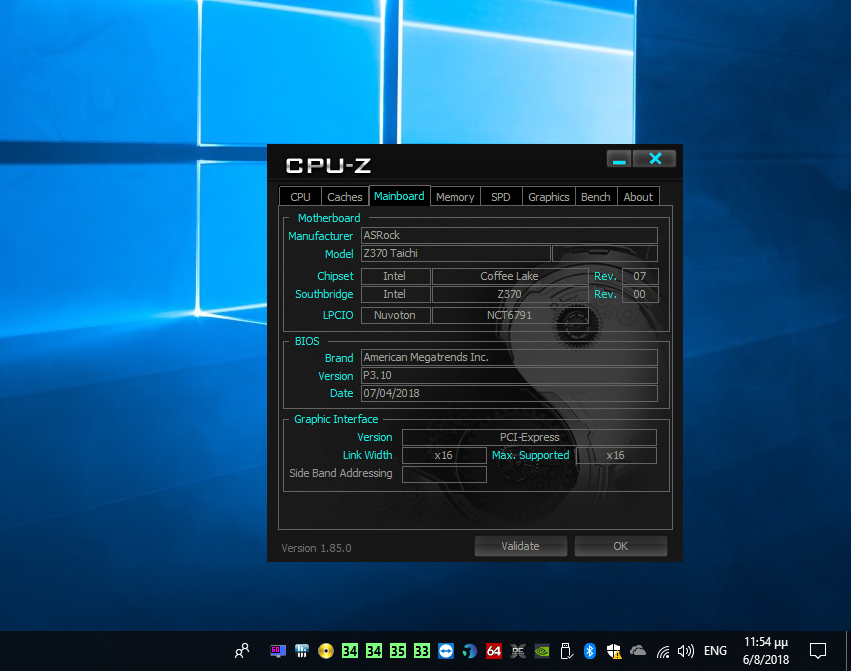
Task: Click the LPCIO vendor Nuvoton
Action: tap(395, 315)
